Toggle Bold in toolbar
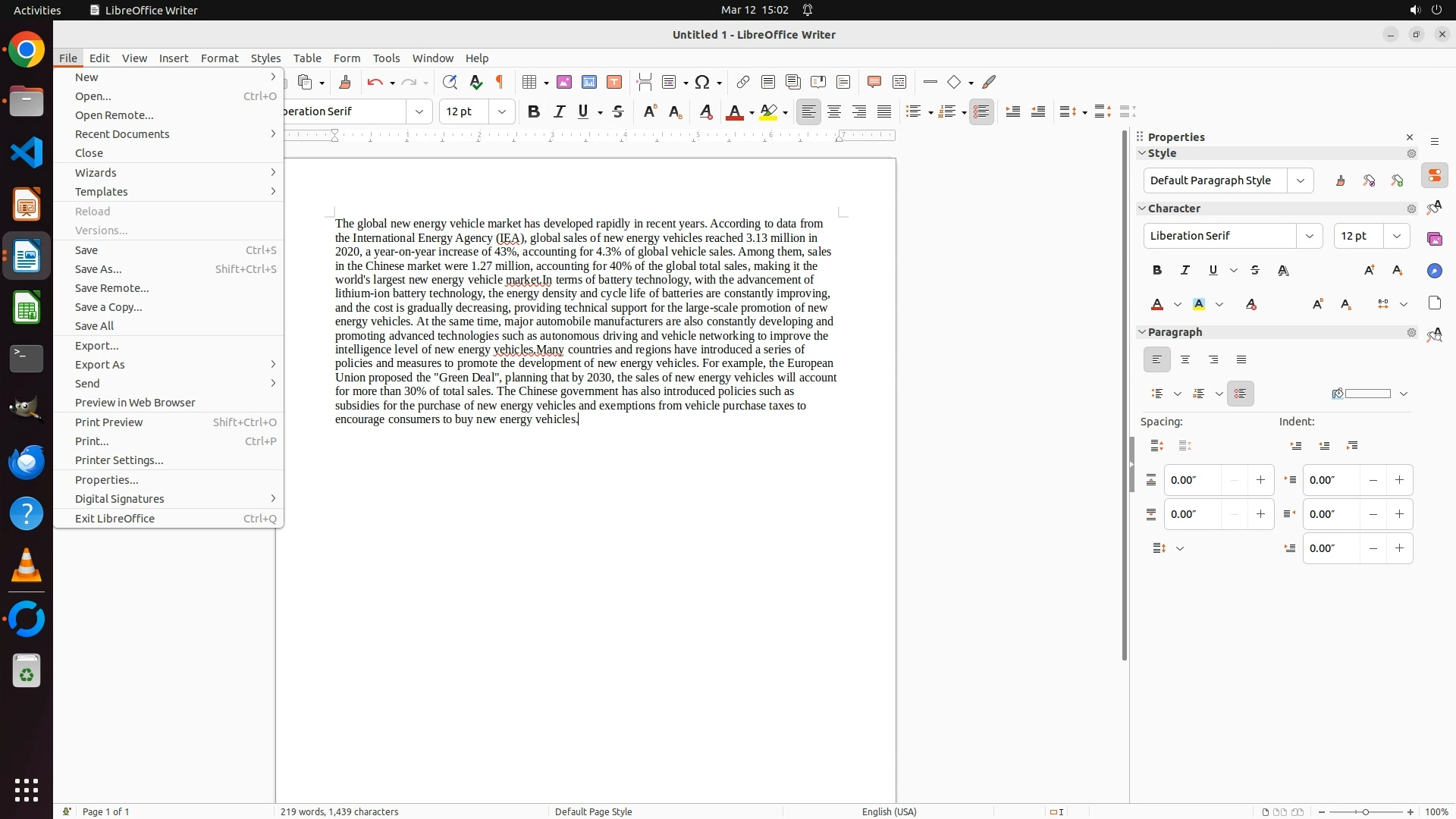Screen dimensions: 1456x819 click(534, 111)
